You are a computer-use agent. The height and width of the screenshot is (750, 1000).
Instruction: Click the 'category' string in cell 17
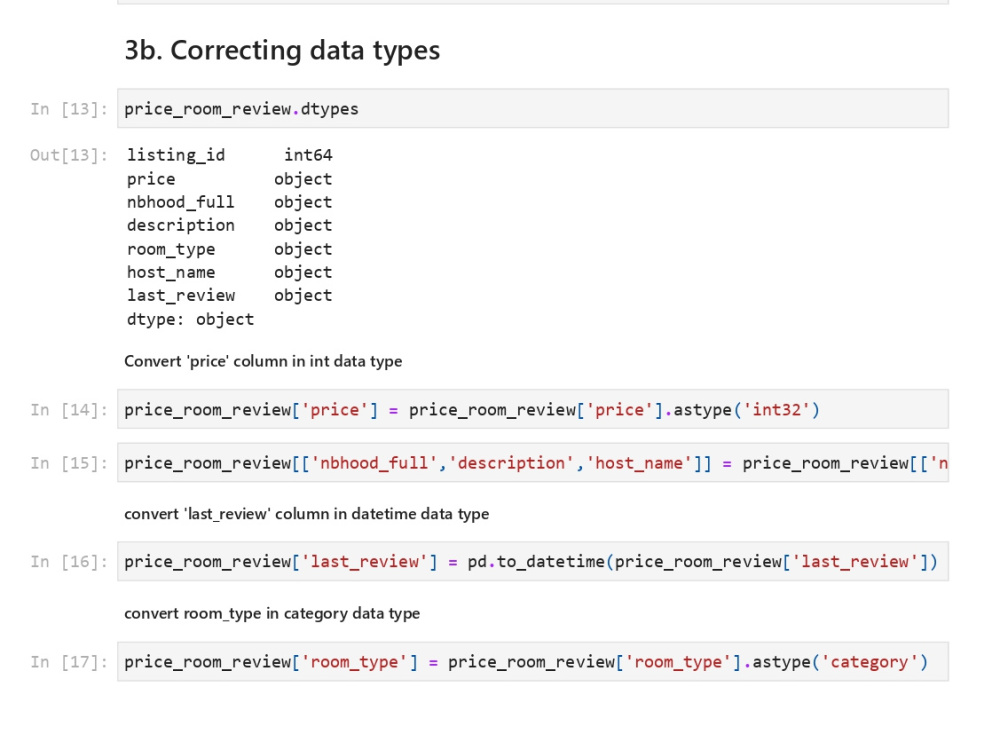coord(869,662)
